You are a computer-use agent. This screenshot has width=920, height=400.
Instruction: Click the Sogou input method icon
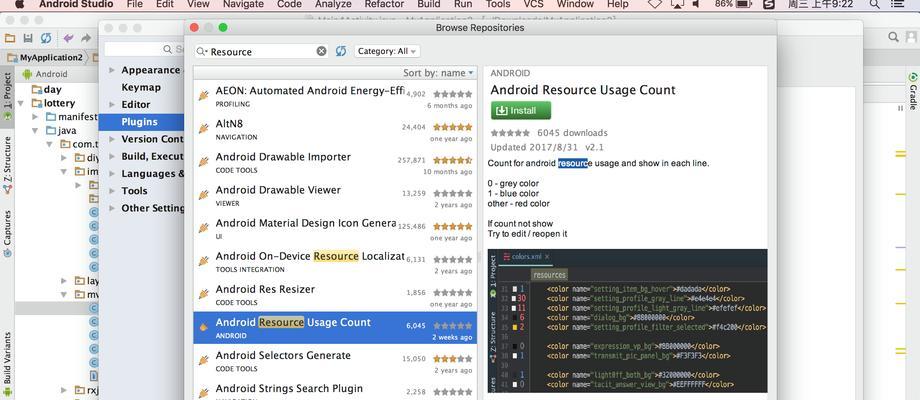(x=769, y=4)
